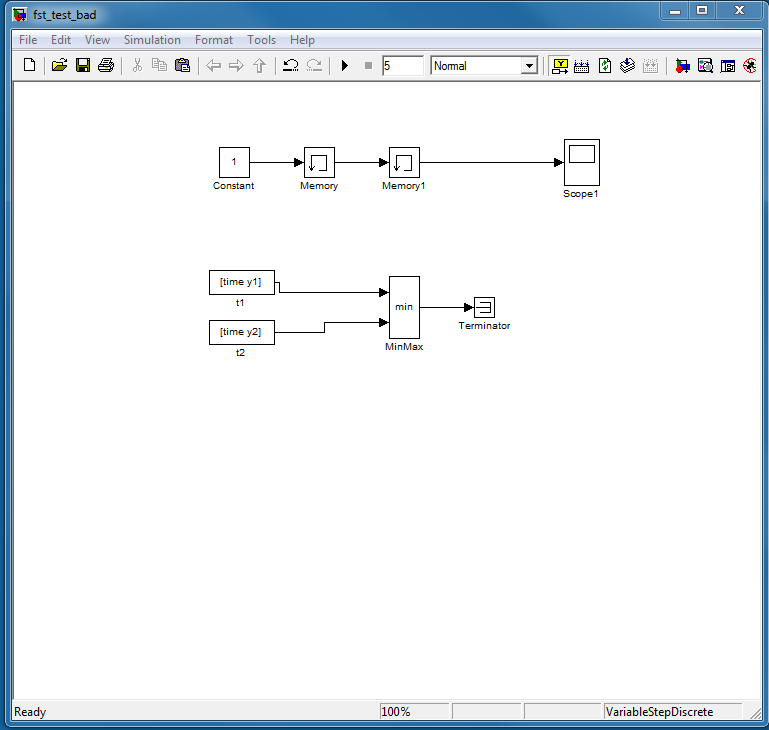Click the Model Explorer toolbar icon

(705, 66)
